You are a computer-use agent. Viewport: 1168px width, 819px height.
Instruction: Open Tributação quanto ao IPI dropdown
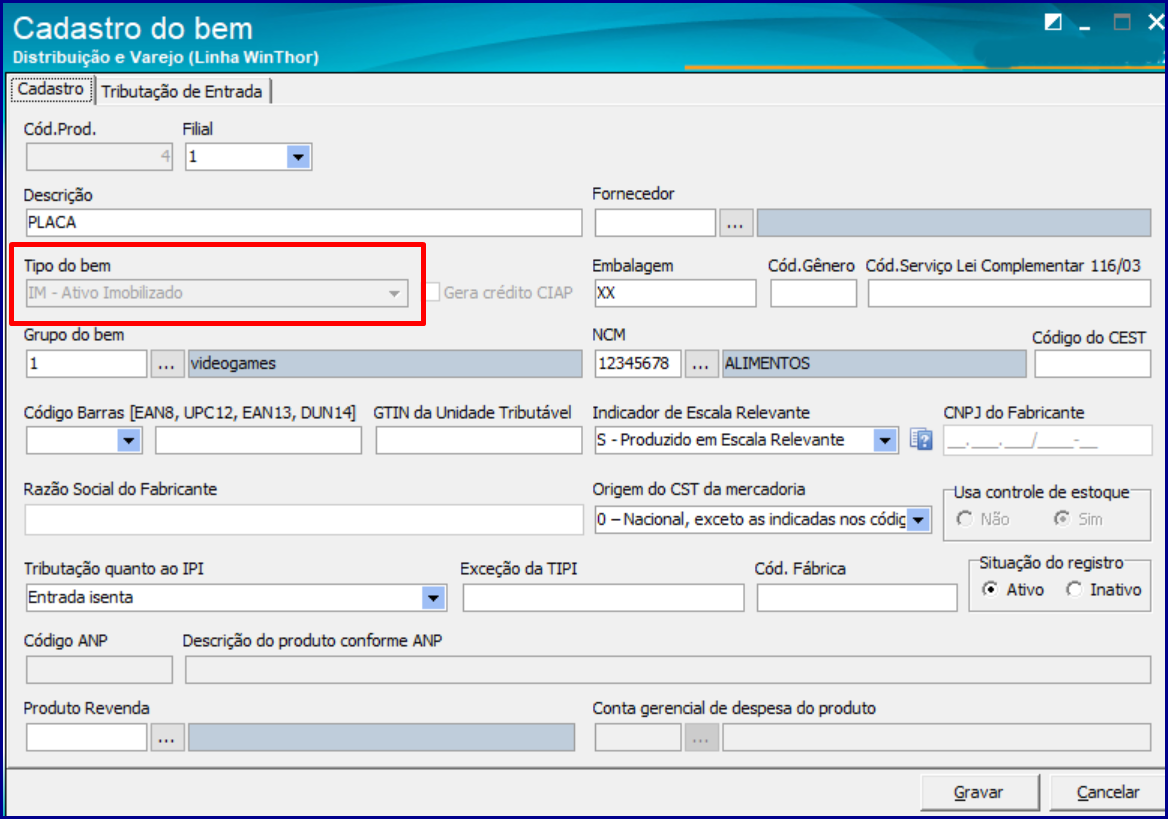(x=434, y=598)
